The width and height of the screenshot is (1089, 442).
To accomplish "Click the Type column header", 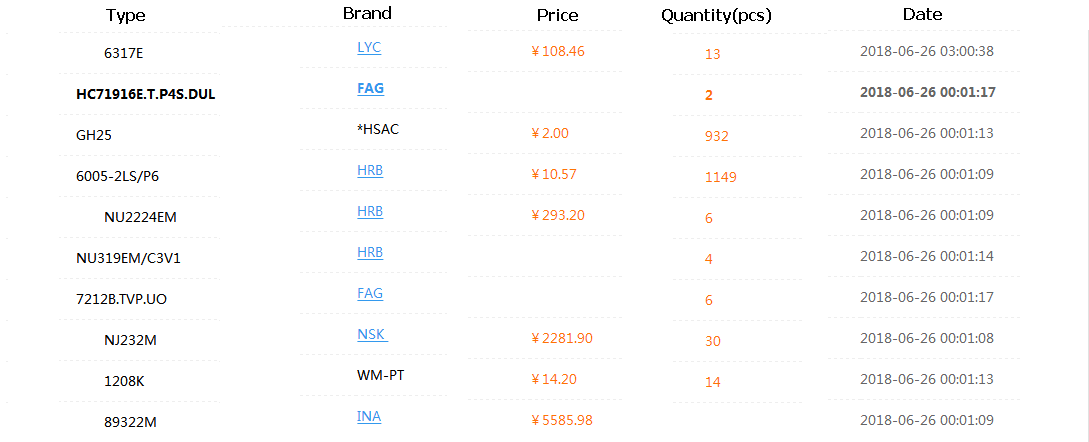I will 125,15.
